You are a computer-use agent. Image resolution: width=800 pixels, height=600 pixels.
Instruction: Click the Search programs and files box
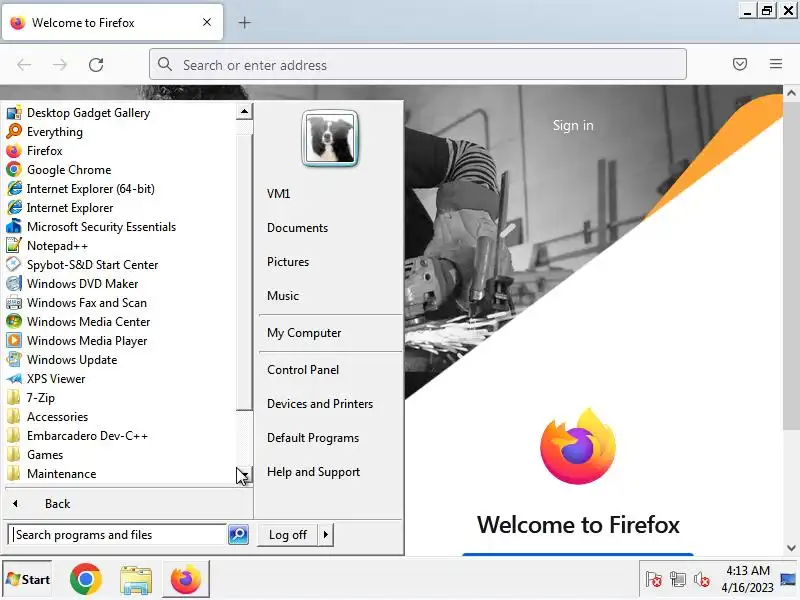[x=117, y=534]
